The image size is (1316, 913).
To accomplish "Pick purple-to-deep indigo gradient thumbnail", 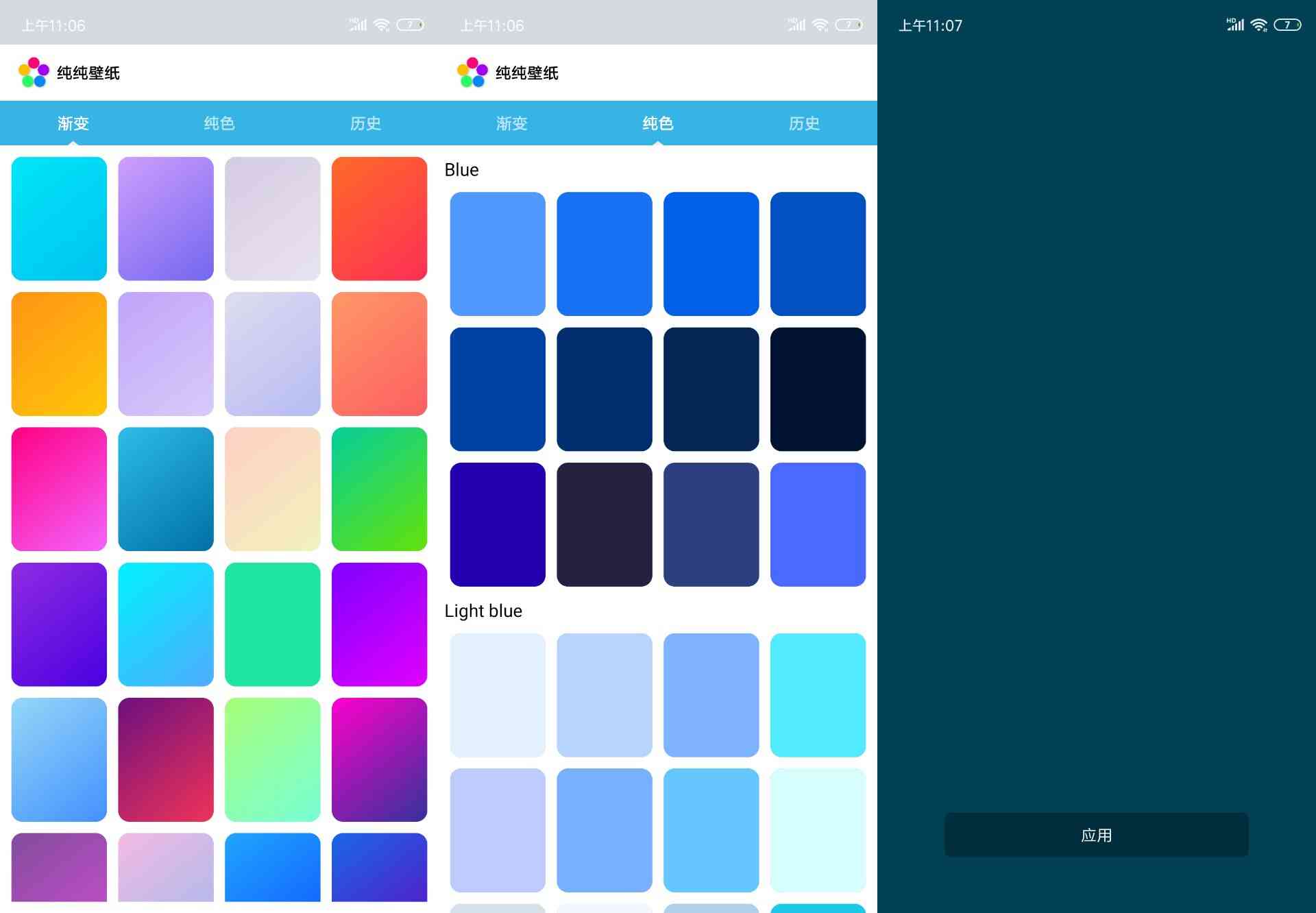I will click(x=59, y=624).
